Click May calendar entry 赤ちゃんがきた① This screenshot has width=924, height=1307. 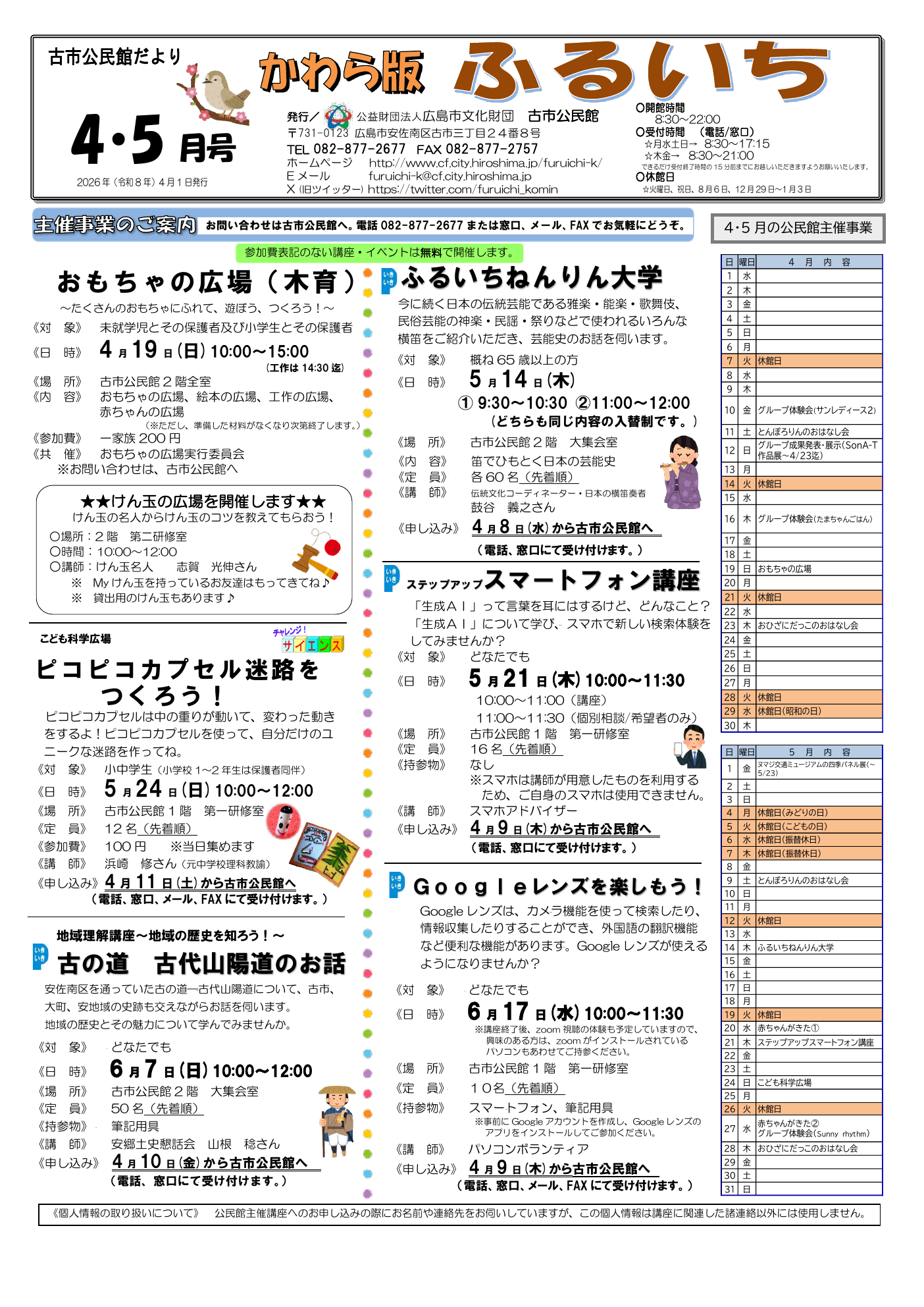pos(818,1028)
